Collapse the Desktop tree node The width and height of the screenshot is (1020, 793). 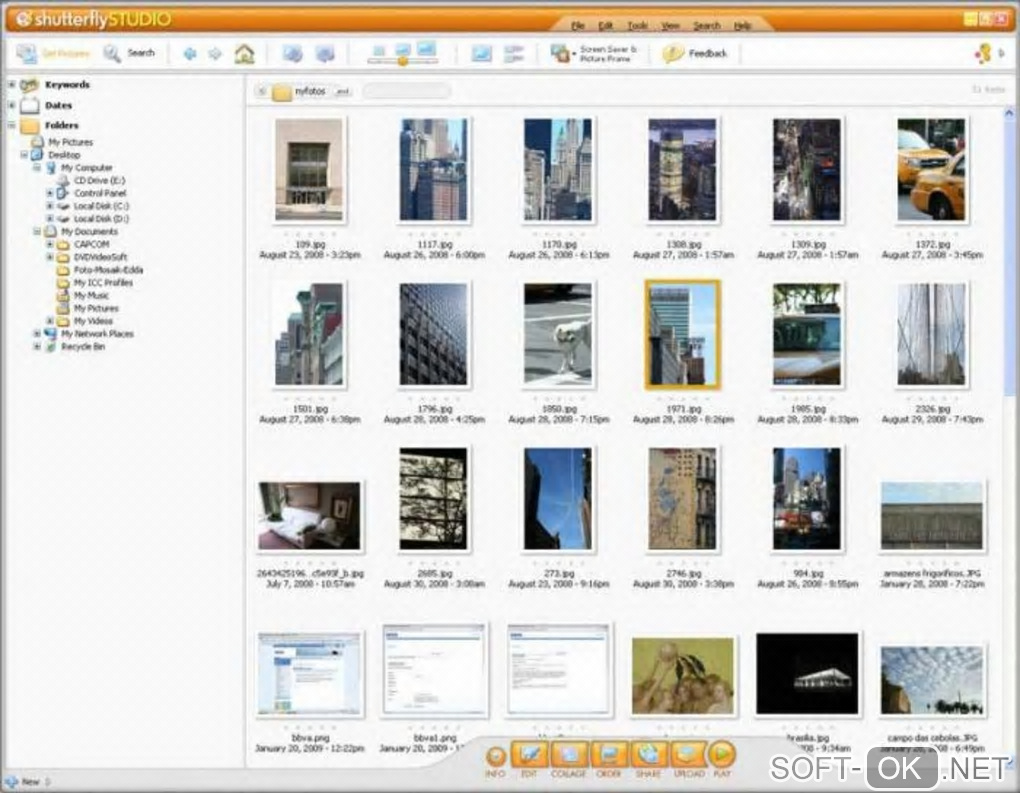[24, 155]
